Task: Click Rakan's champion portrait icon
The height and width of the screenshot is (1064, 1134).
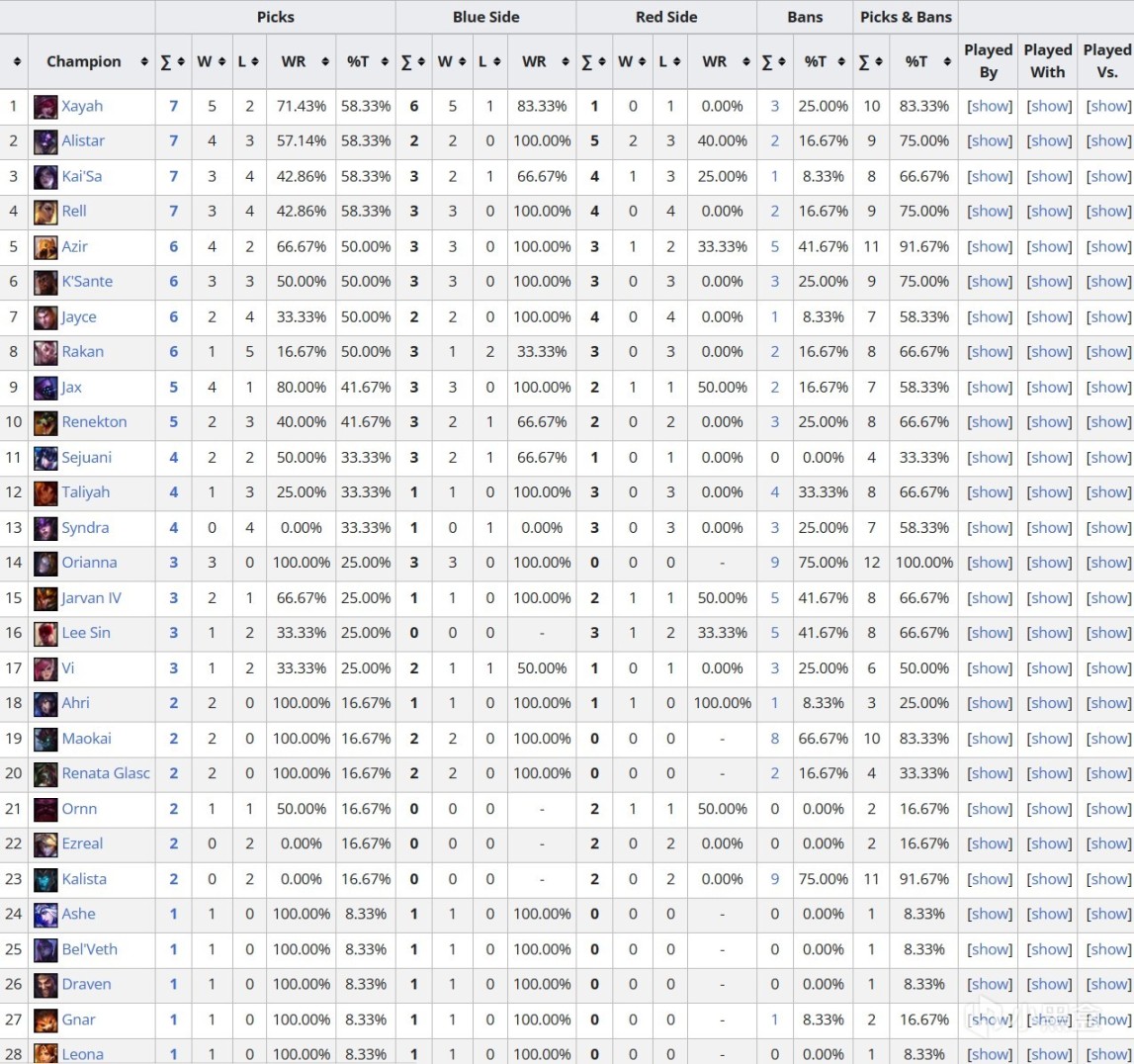Action: point(45,352)
